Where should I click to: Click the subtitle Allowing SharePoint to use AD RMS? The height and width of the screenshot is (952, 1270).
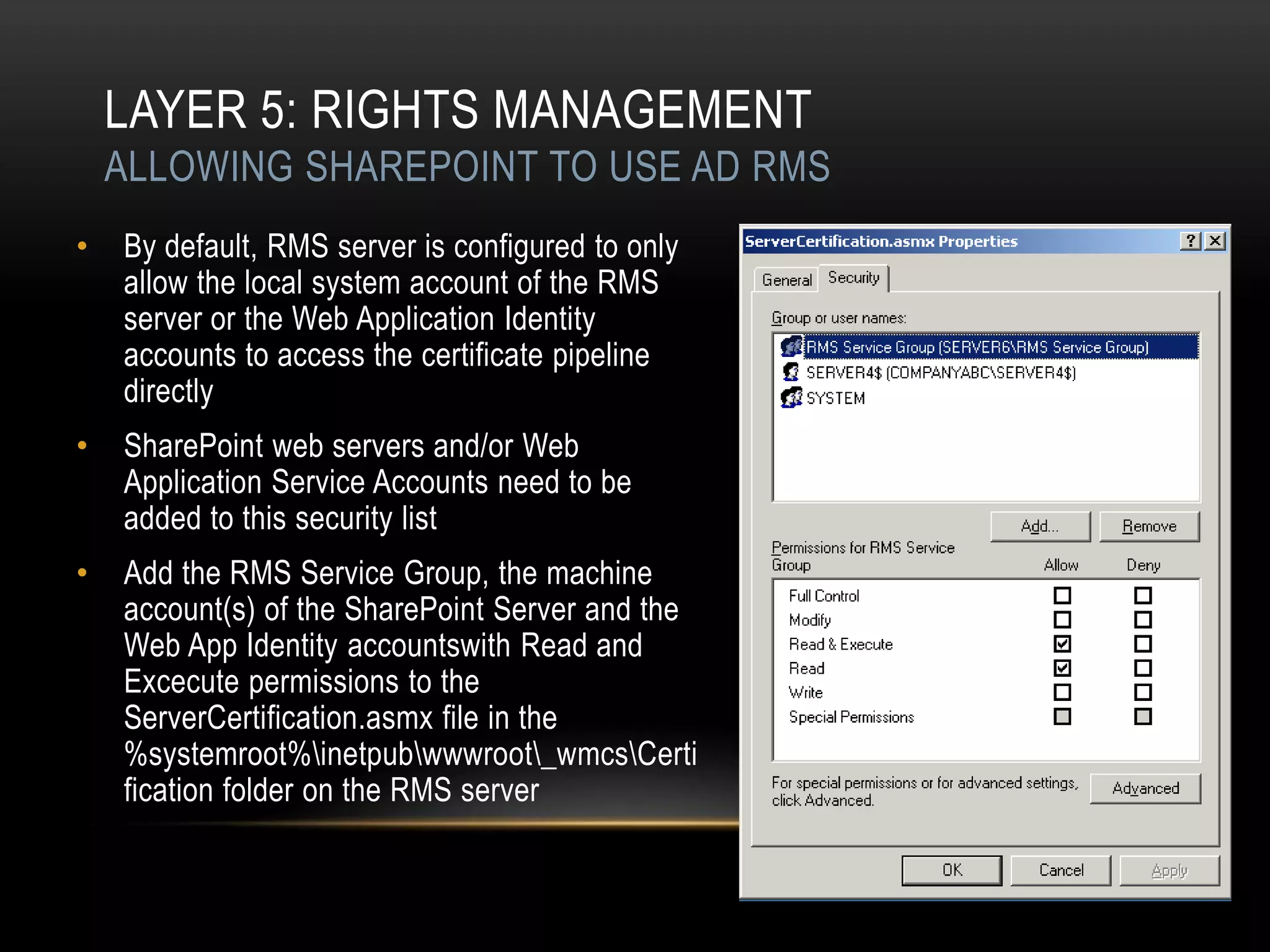[x=467, y=166]
